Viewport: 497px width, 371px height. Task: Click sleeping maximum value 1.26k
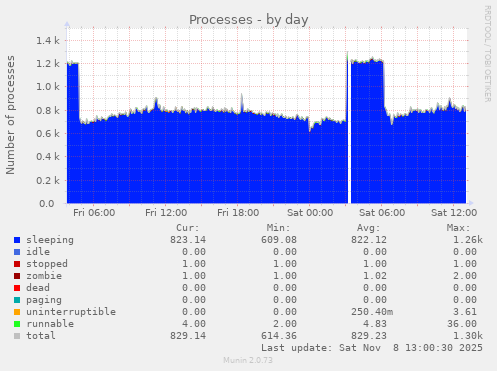pos(468,240)
